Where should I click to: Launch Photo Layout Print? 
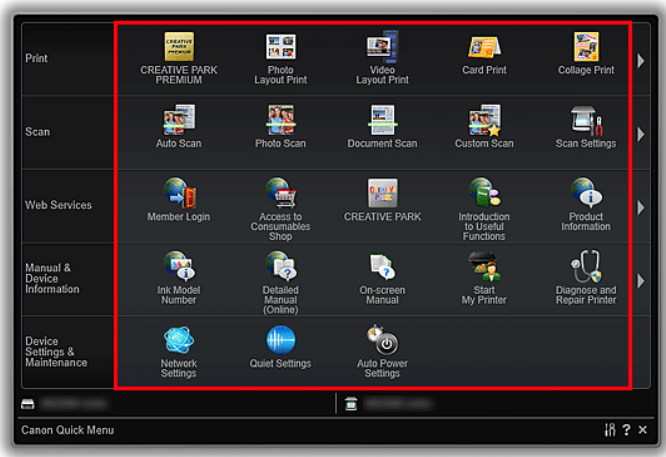click(280, 48)
